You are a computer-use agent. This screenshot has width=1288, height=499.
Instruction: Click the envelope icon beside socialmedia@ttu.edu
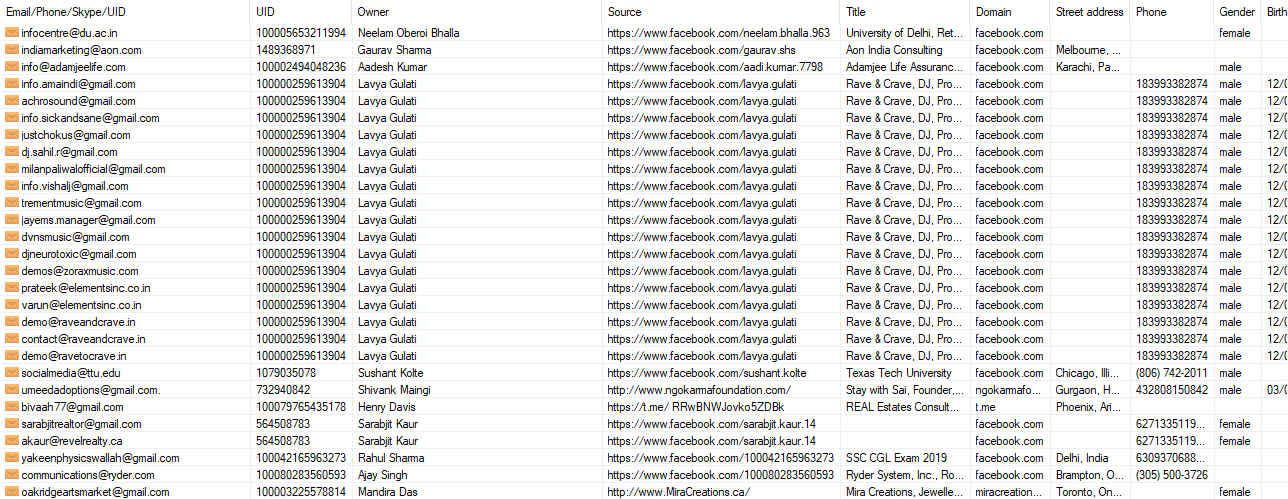pos(12,373)
